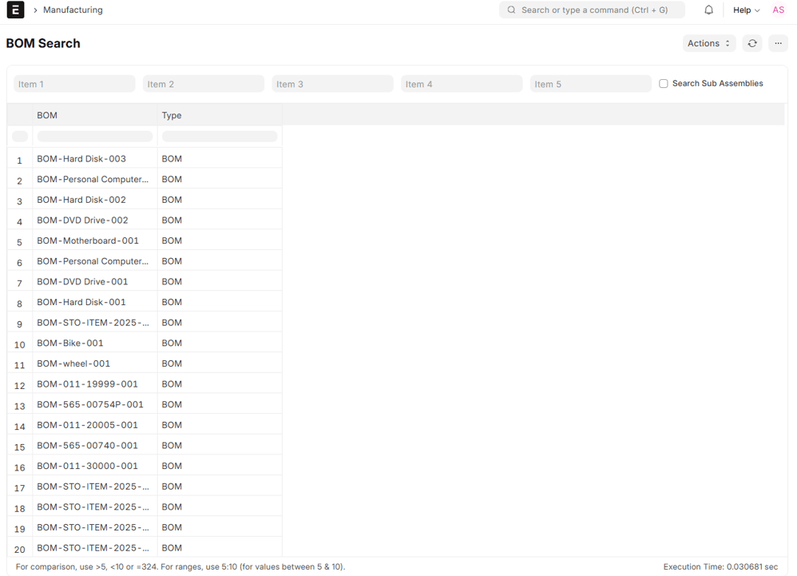The image size is (797, 576).
Task: Click the Execution Time status text
Action: point(720,566)
